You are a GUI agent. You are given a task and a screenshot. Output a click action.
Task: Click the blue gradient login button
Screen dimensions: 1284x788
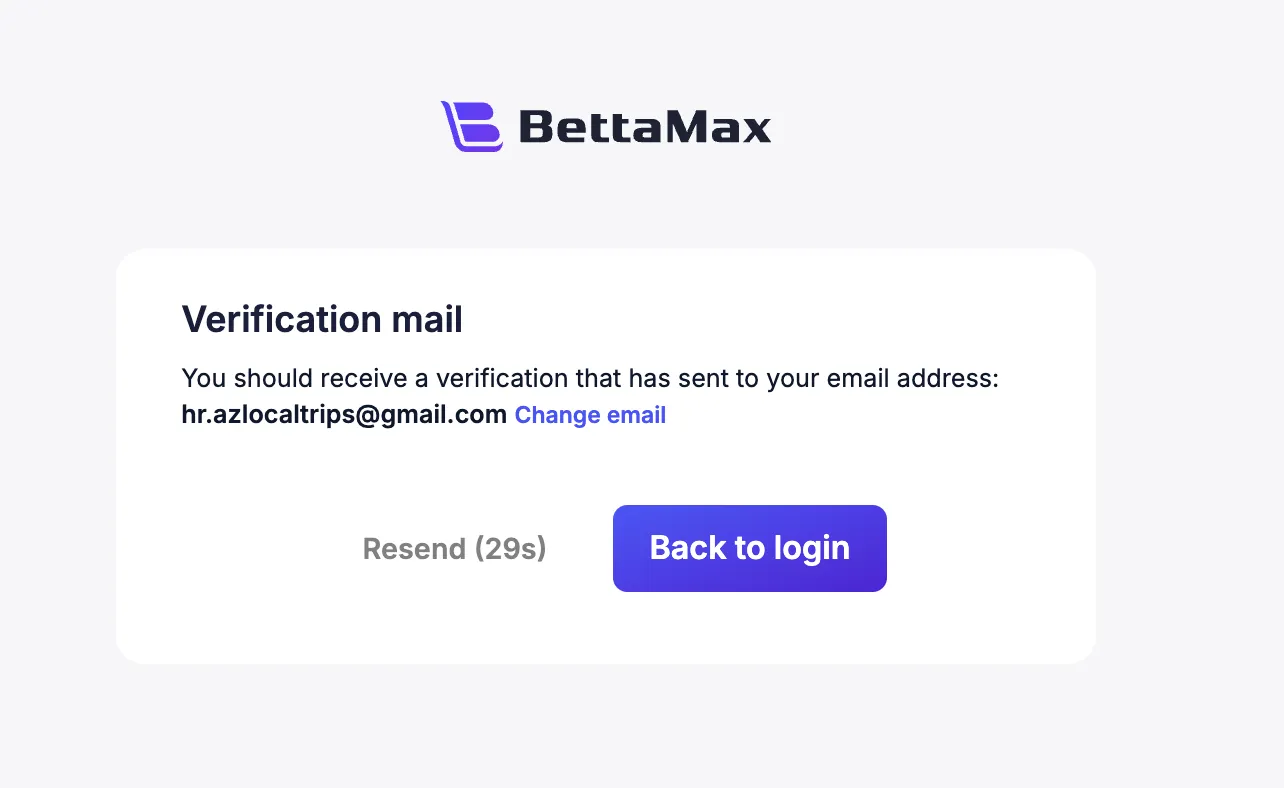pos(749,548)
